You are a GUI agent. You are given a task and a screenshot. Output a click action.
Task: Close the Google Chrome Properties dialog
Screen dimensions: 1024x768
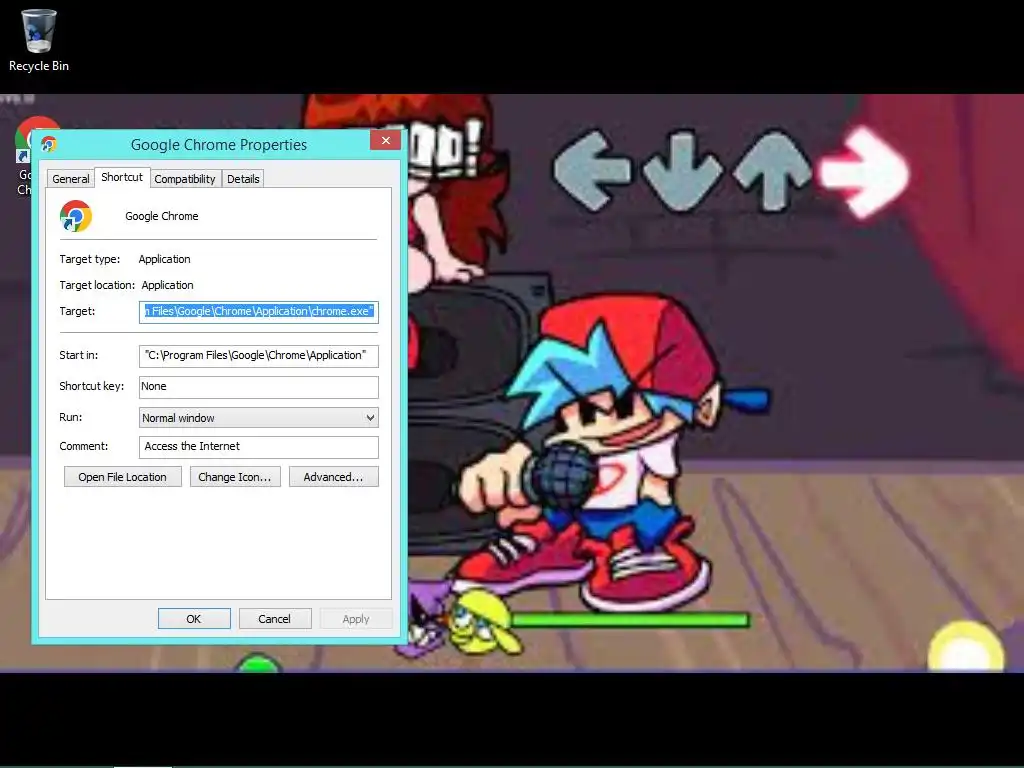pyautogui.click(x=385, y=140)
